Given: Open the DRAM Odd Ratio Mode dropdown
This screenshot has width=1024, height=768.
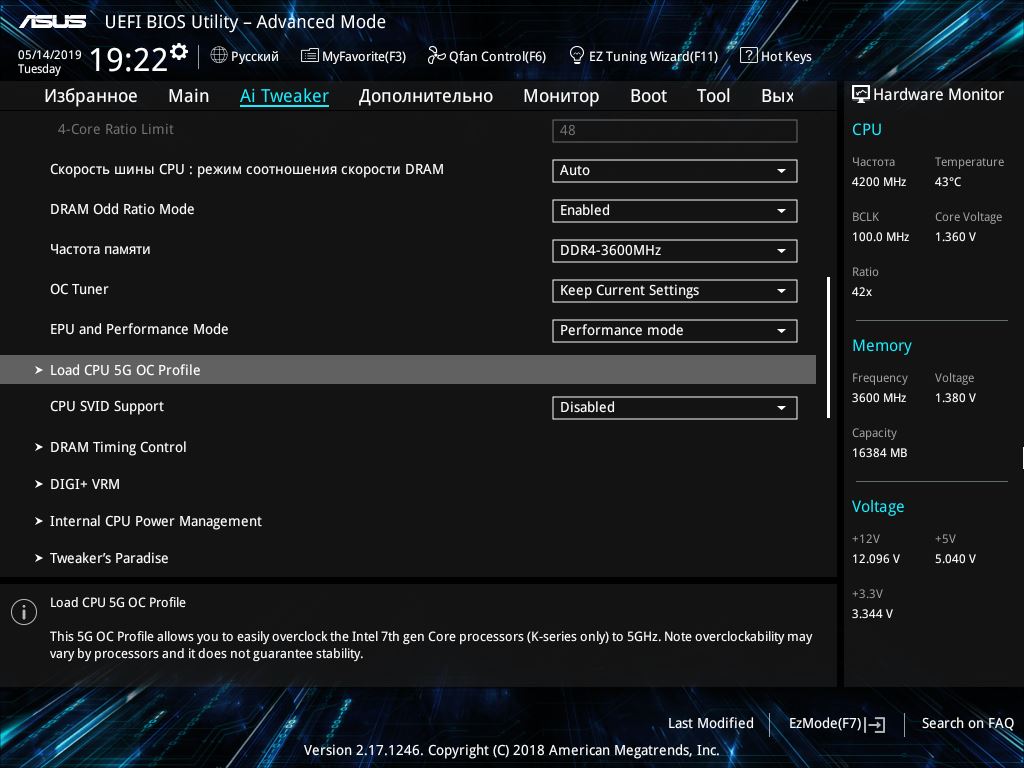Looking at the screenshot, I should click(x=675, y=210).
